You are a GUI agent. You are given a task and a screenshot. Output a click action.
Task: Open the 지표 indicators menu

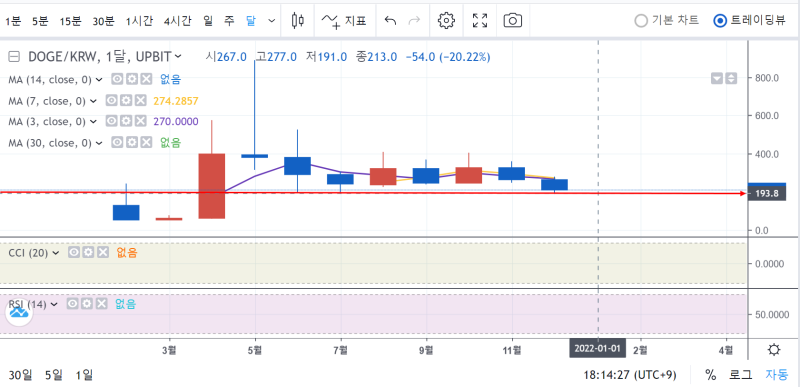pos(344,20)
